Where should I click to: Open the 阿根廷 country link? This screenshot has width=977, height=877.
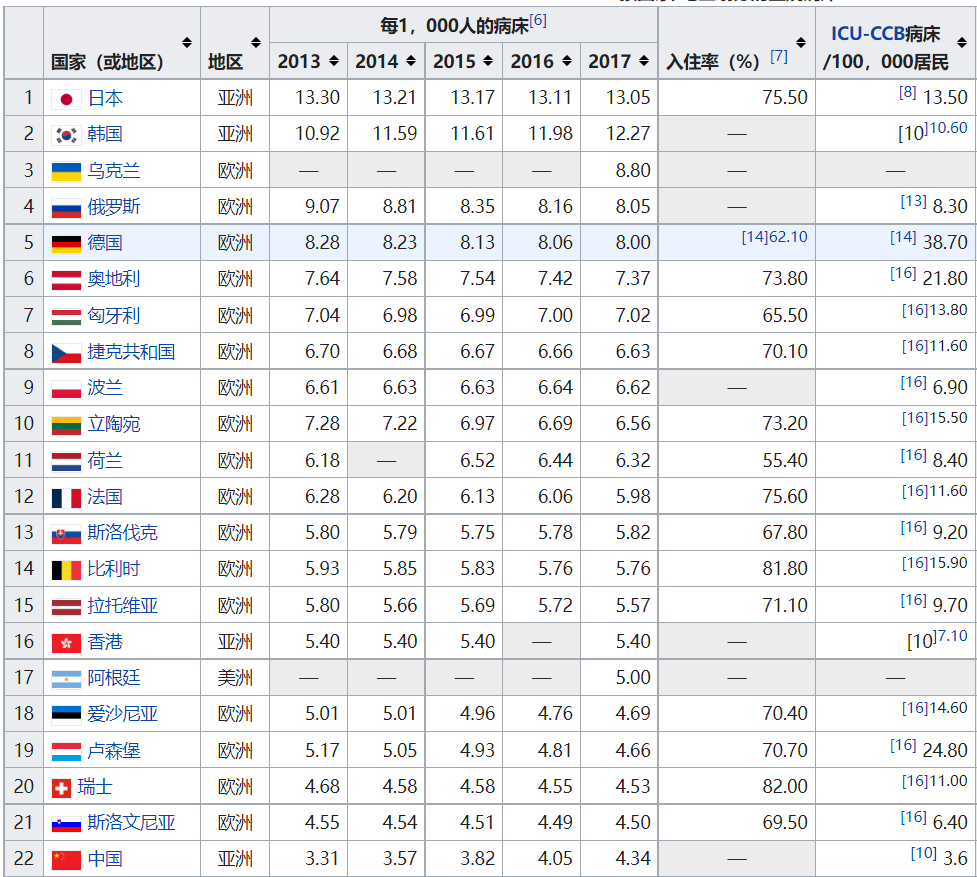[x=114, y=678]
